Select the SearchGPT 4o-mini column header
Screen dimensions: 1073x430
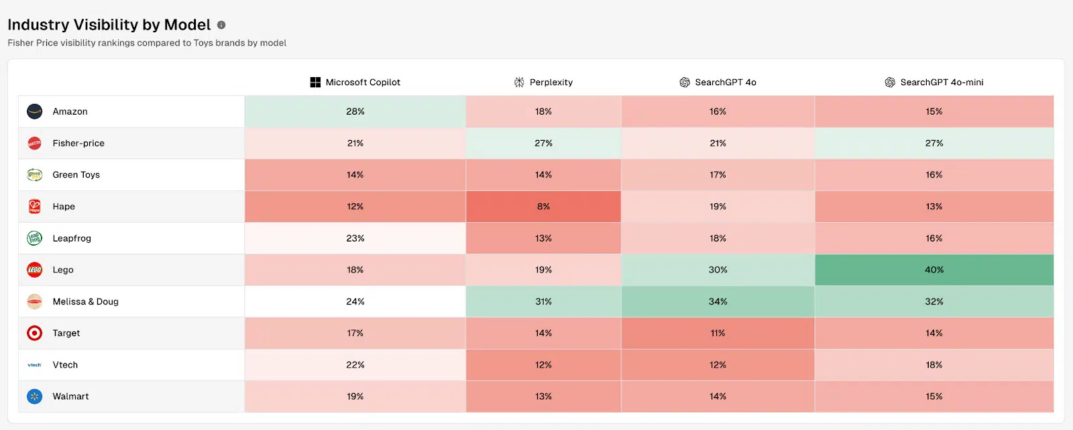tap(934, 82)
